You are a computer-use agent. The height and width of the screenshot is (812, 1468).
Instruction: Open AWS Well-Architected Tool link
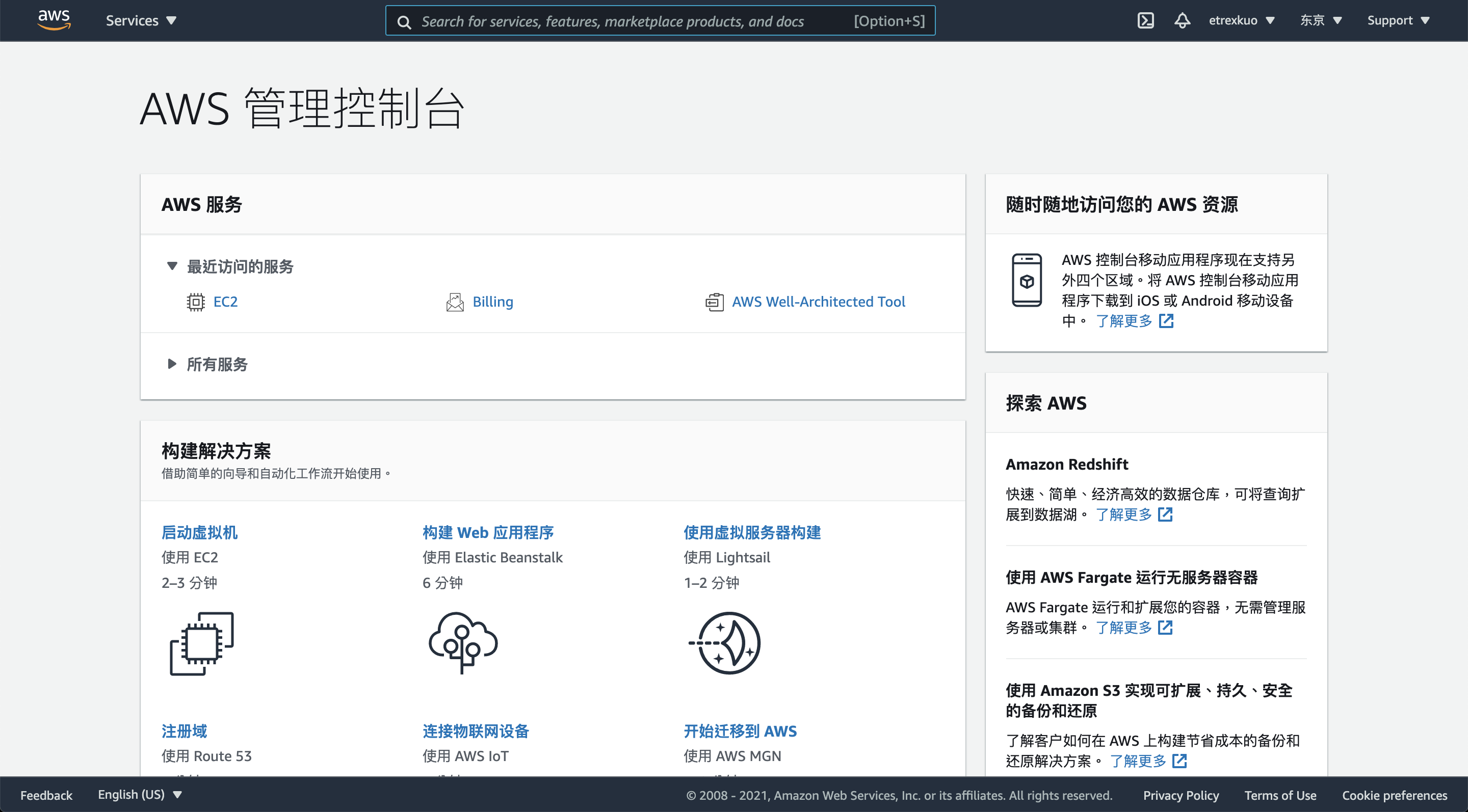click(818, 302)
